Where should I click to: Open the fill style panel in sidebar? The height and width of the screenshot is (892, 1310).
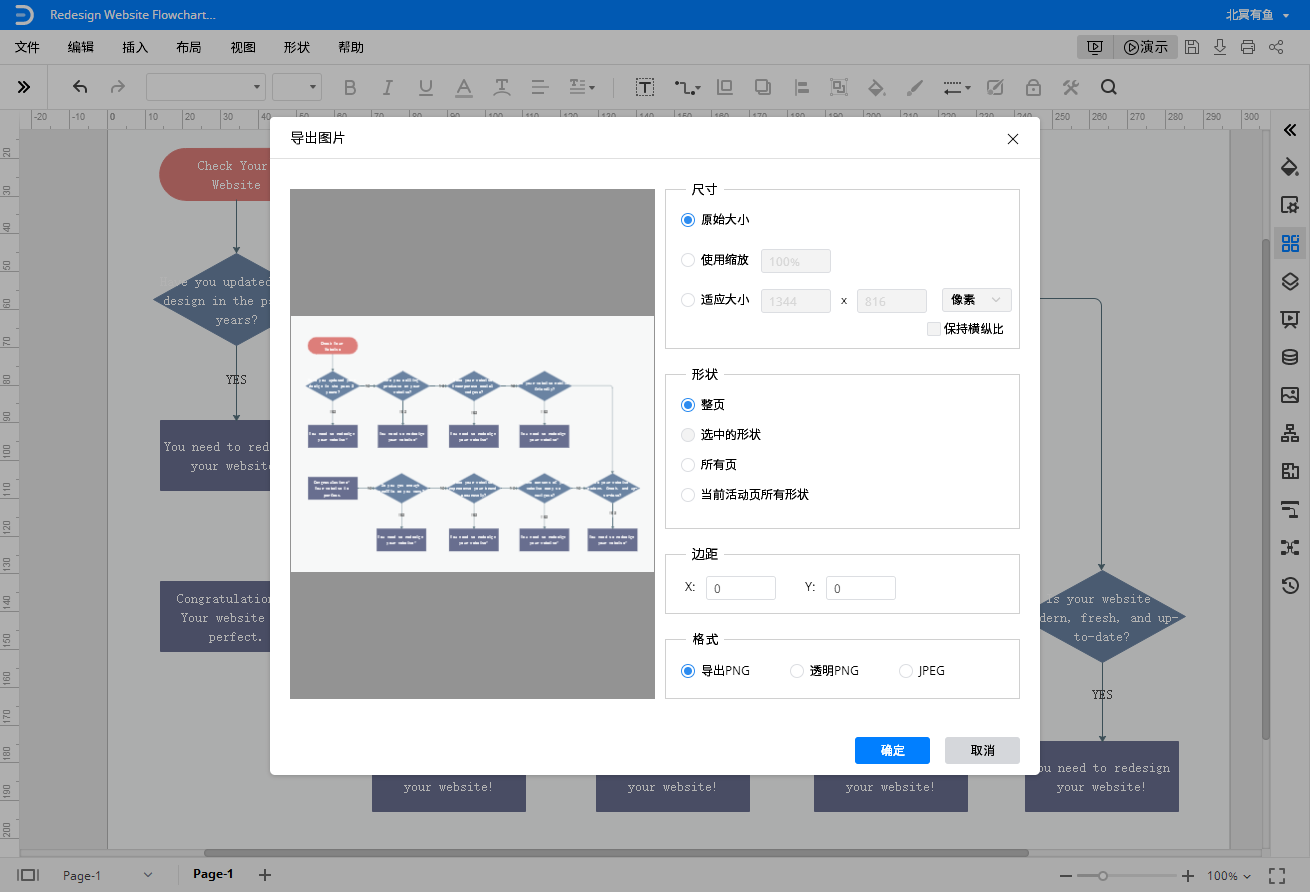(1290, 167)
